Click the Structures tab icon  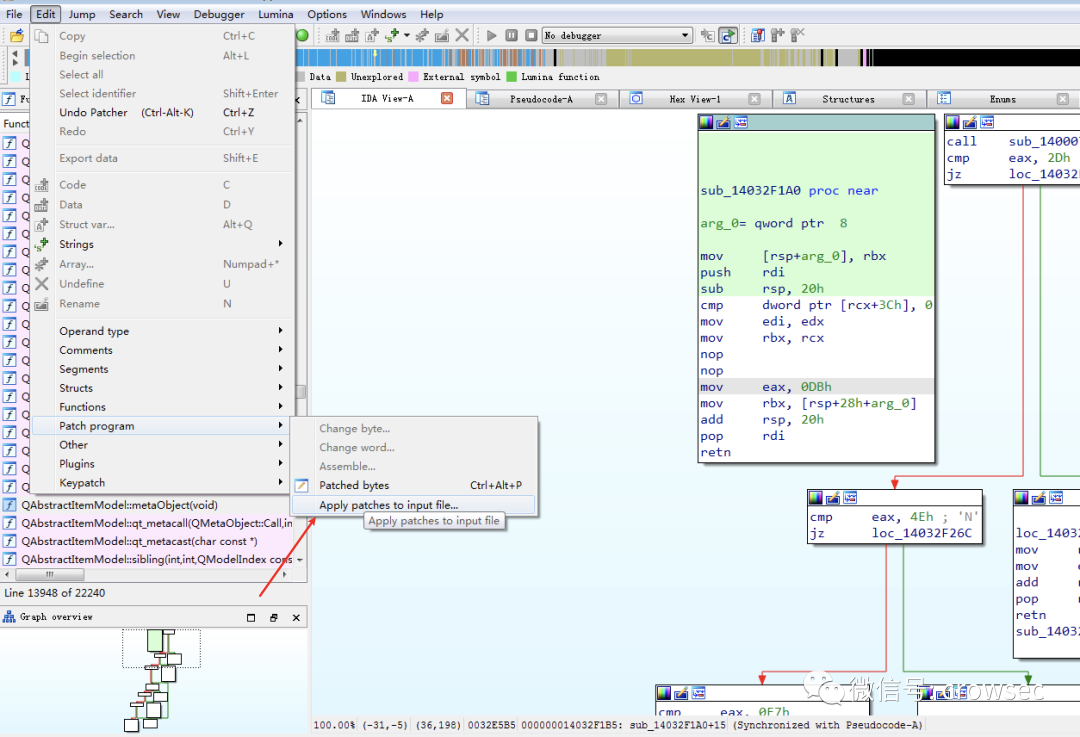click(x=789, y=98)
